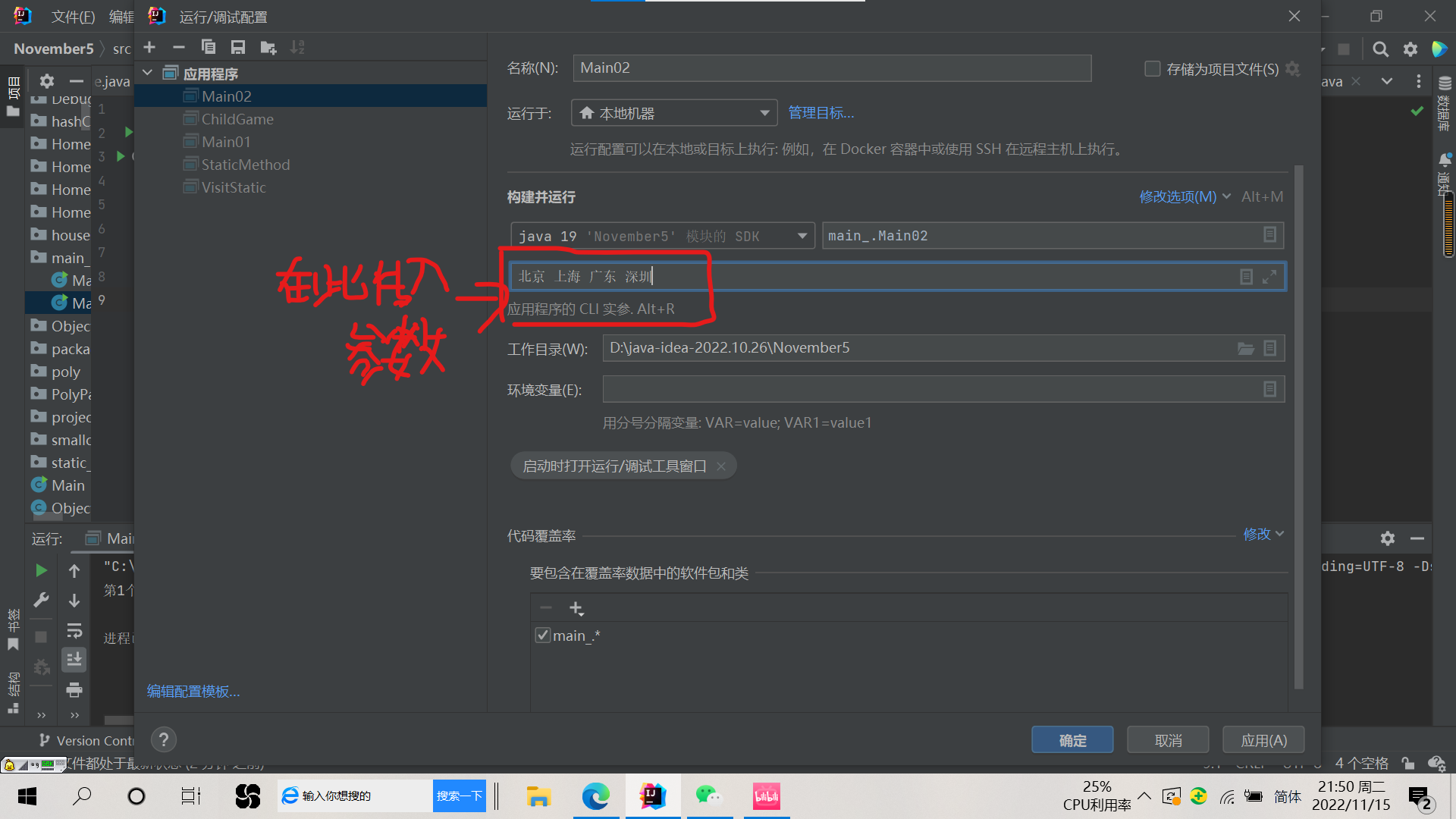Move into new folder icon
This screenshot has width=1456, height=819.
click(268, 47)
